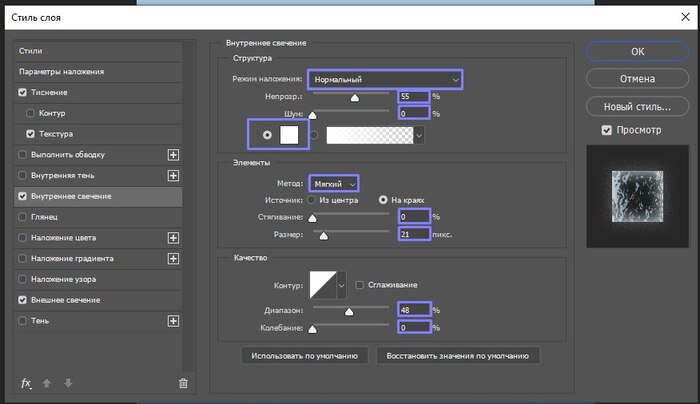Click the fx effects icon at bottom left
This screenshot has height=404, width=700.
(26, 383)
